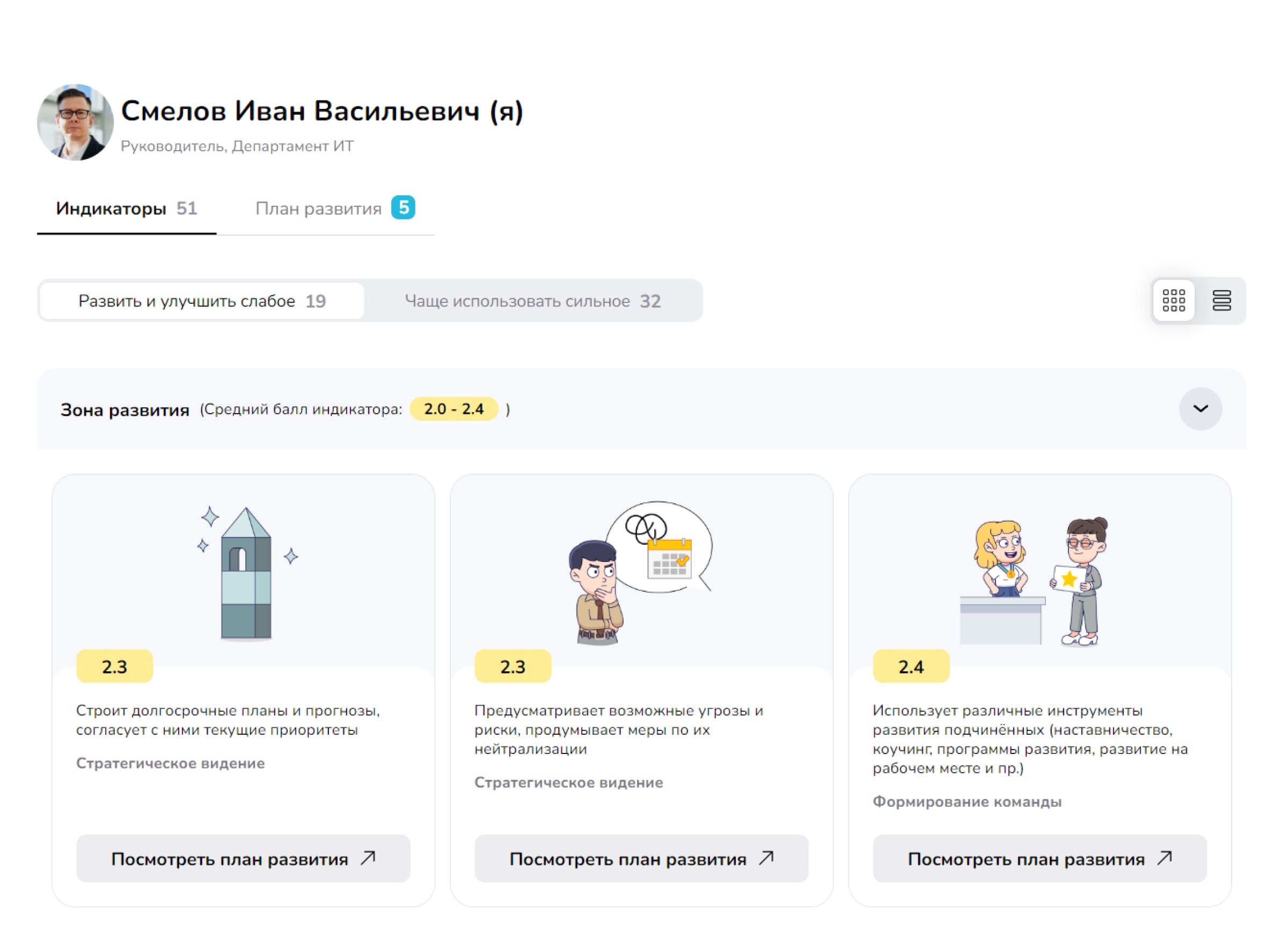Click the yellow 2.3 score badge on the first card
The height and width of the screenshot is (952, 1288).
(x=115, y=666)
